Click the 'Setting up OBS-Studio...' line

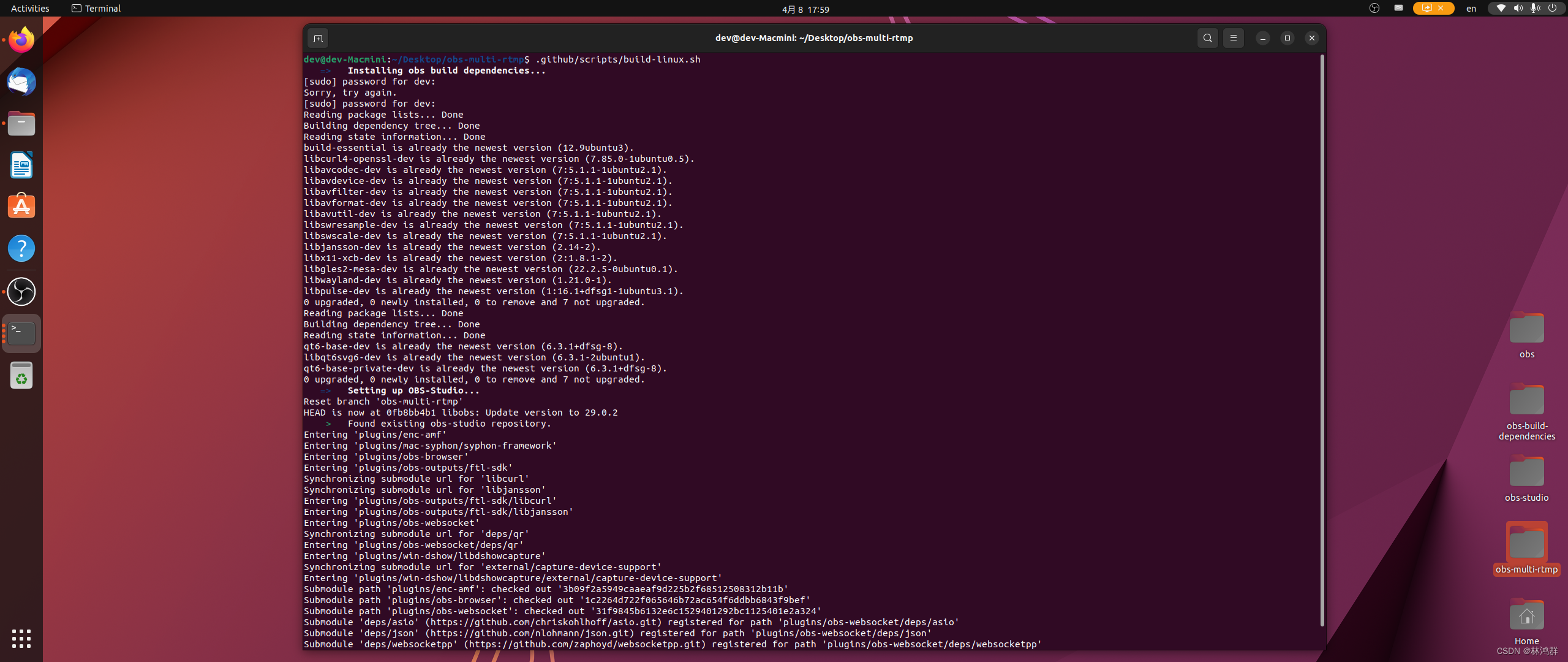pyautogui.click(x=413, y=390)
